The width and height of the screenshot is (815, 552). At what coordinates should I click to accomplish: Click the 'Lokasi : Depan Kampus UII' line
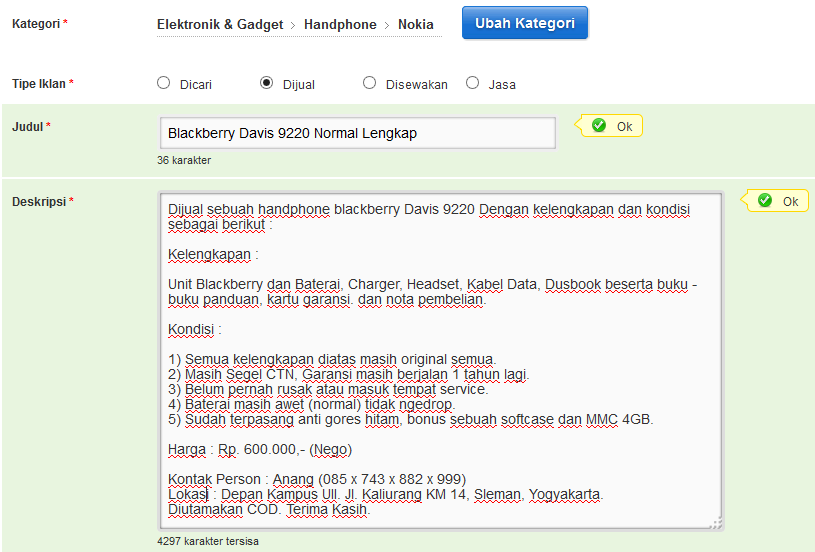pos(386,494)
